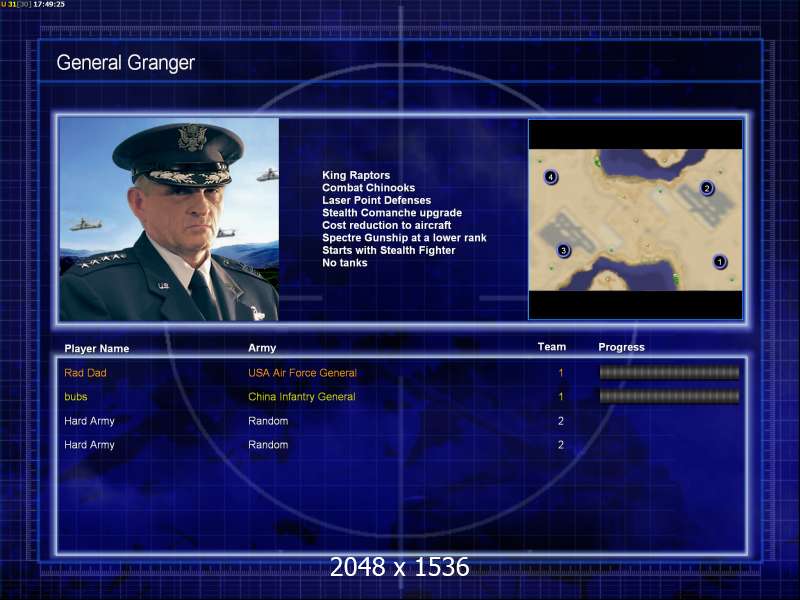Click 'Spectre Gunship at a lower rank'
The image size is (800, 600).
[x=404, y=238]
